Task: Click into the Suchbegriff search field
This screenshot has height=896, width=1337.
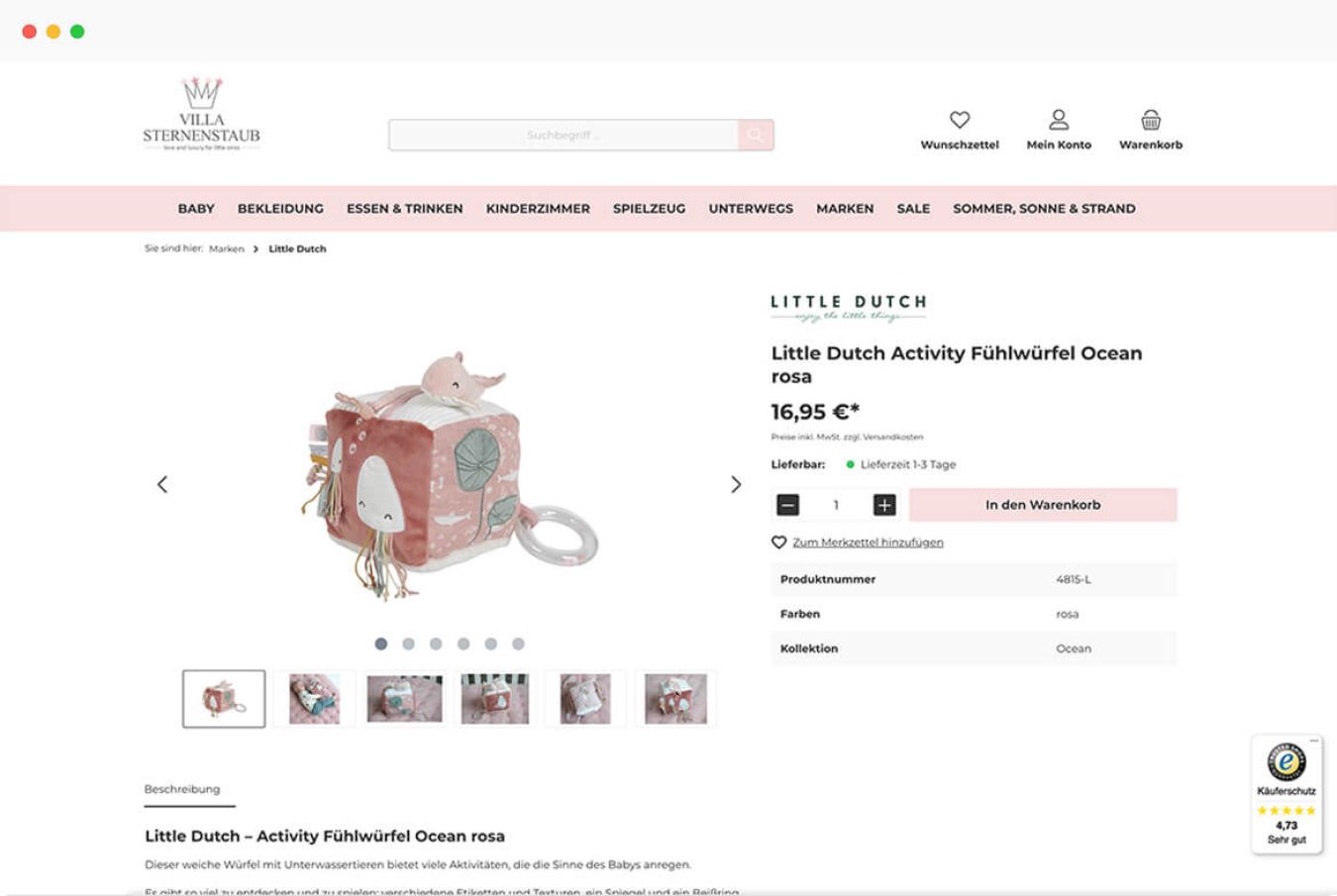Action: (x=563, y=136)
